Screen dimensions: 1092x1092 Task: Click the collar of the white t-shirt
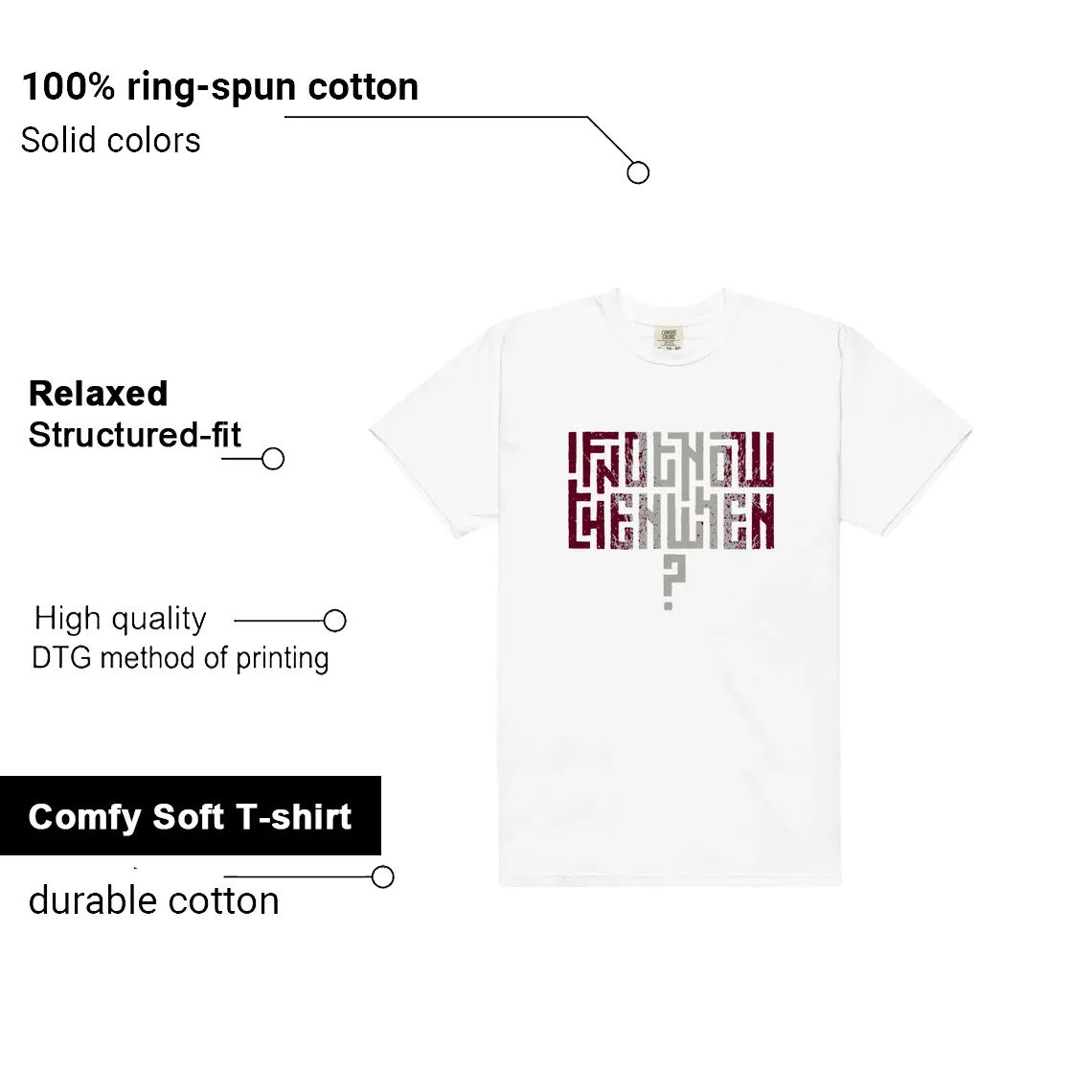tap(670, 307)
